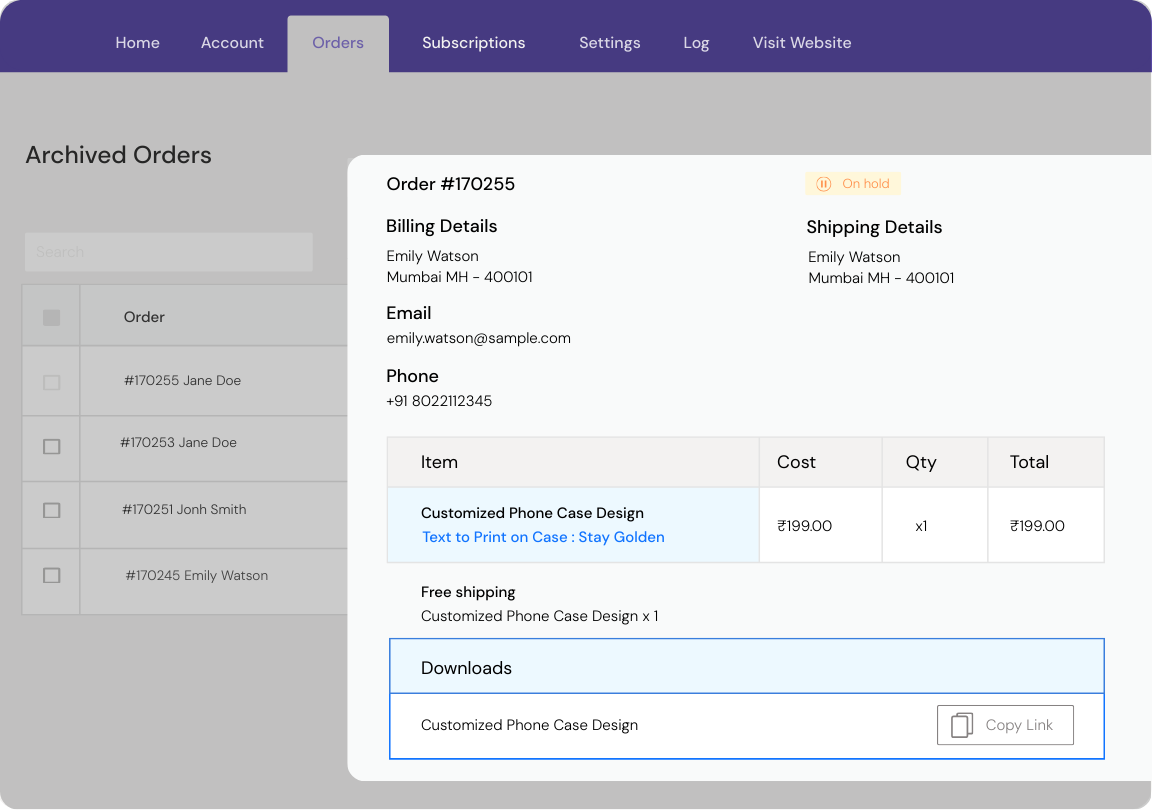The width and height of the screenshot is (1152, 810).
Task: Click the On hold status badge
Action: click(853, 184)
